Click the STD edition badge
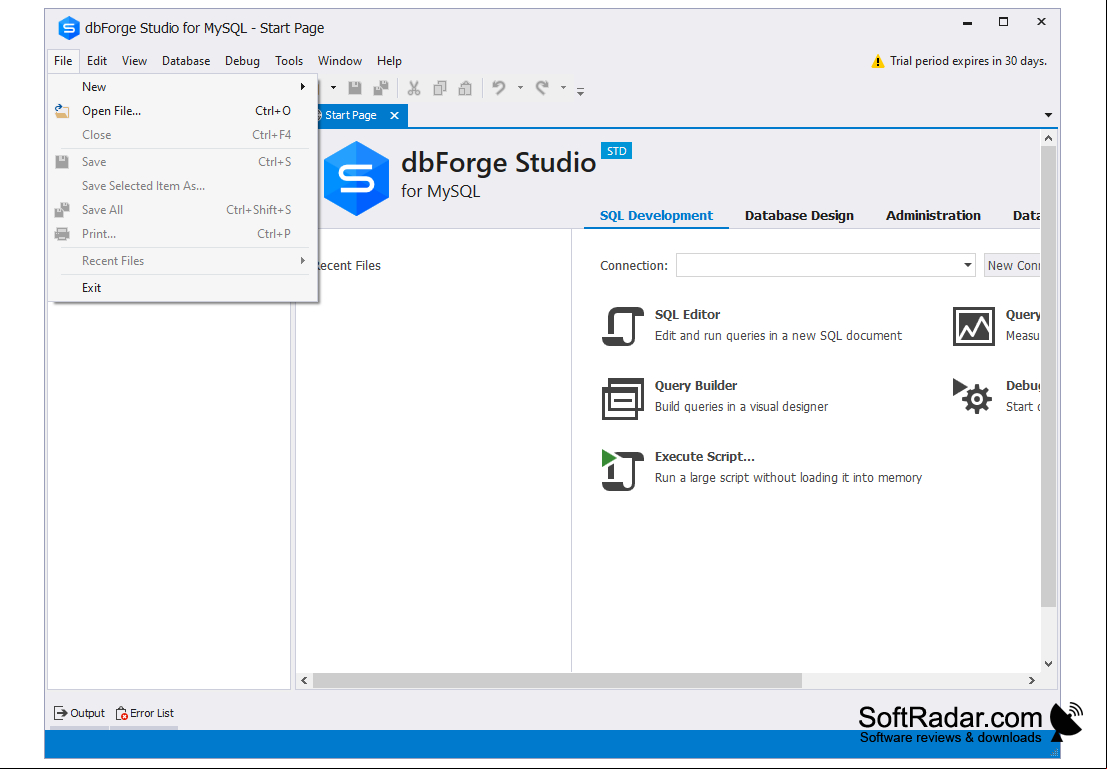Image resolution: width=1107 pixels, height=769 pixels. click(x=616, y=151)
